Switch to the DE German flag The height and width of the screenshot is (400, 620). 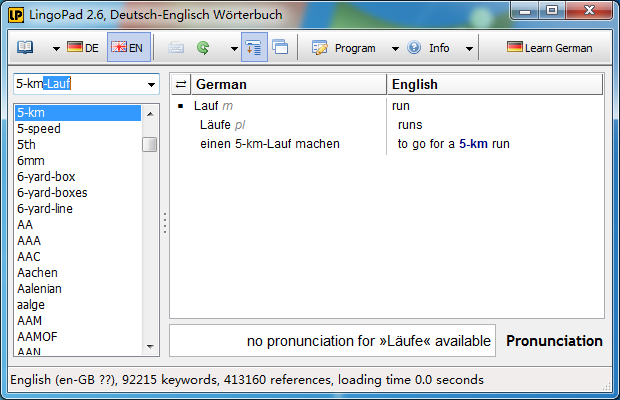click(x=83, y=48)
